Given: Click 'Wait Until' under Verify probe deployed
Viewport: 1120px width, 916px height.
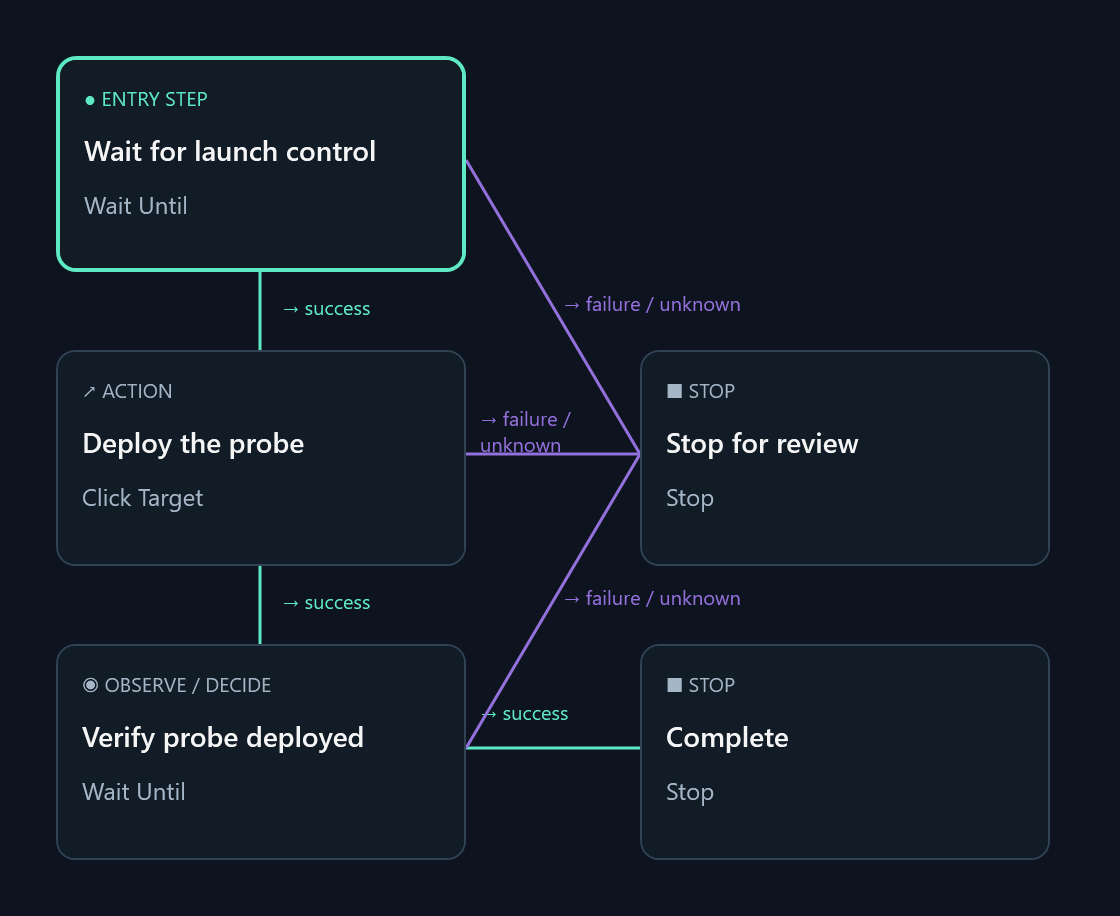Looking at the screenshot, I should point(134,792).
